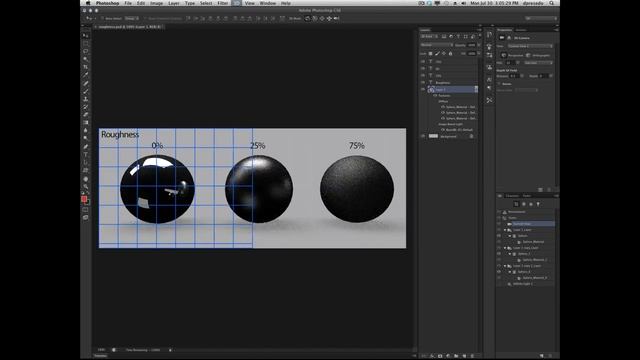This screenshot has height=360, width=640.
Task: Select the Zoom tool in toolbox
Action: pos(86,187)
